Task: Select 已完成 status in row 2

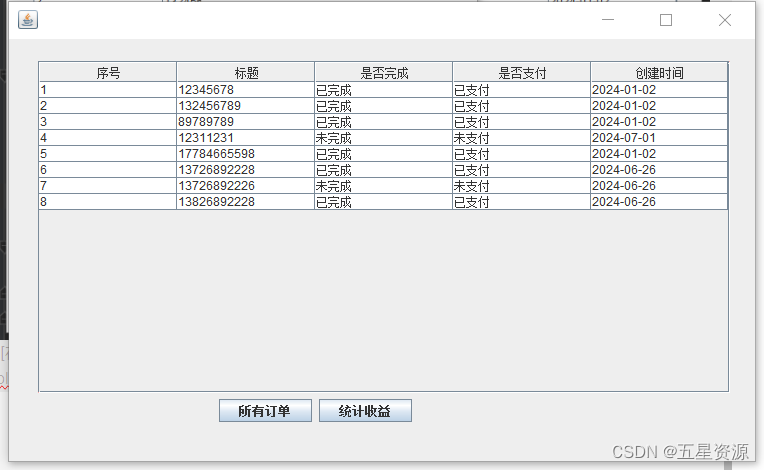Action: (383, 106)
